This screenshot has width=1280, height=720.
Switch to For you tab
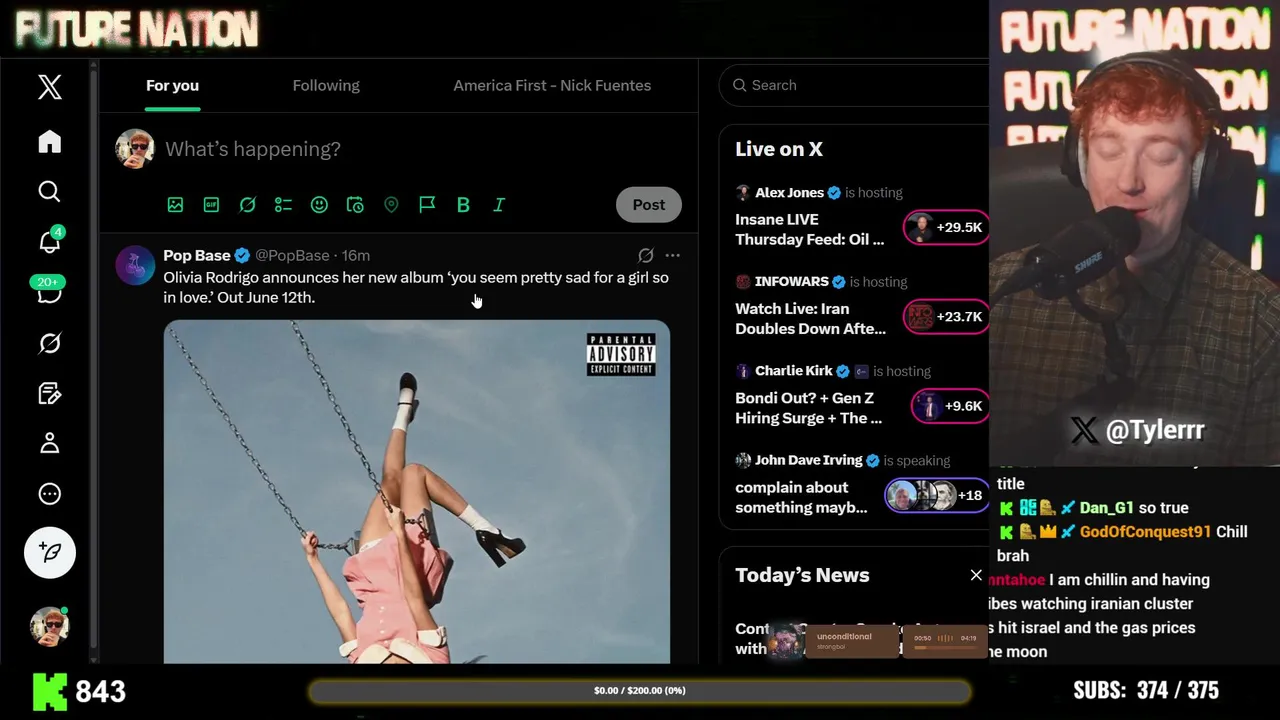172,85
